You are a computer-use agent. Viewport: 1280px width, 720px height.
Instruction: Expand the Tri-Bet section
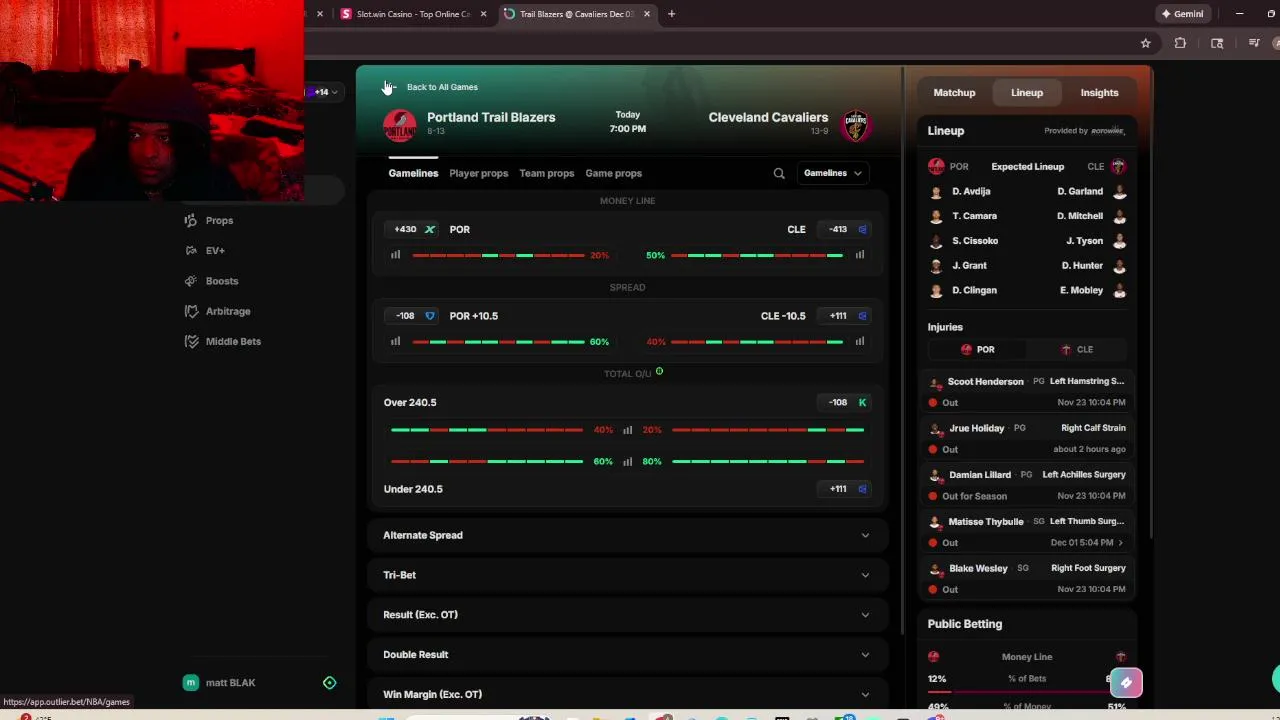[x=627, y=575]
